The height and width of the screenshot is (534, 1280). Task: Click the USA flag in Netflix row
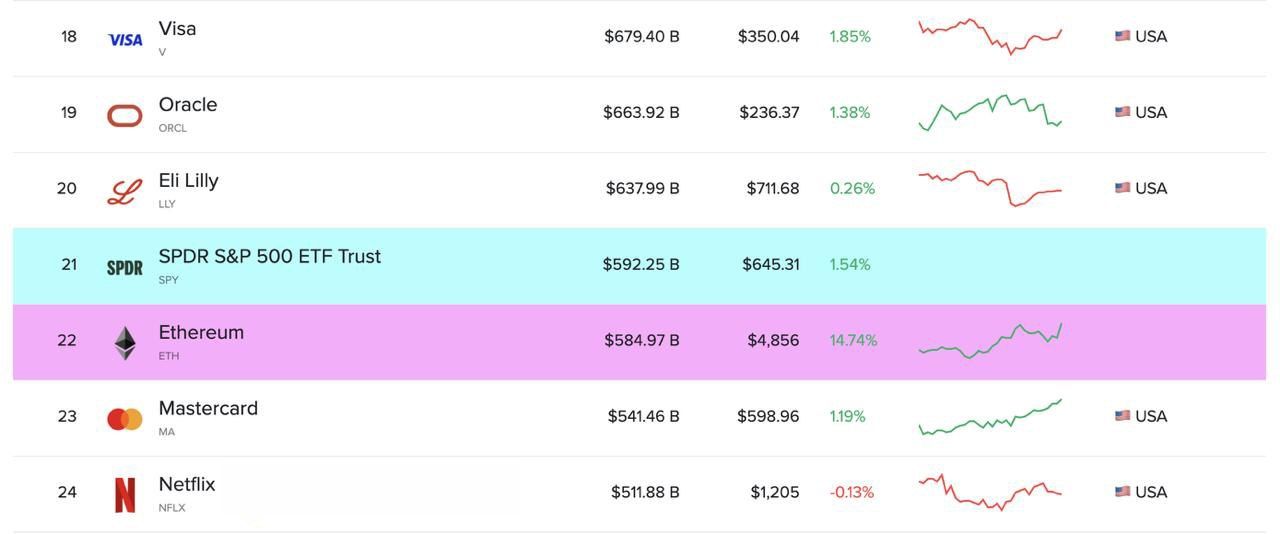click(x=1123, y=492)
